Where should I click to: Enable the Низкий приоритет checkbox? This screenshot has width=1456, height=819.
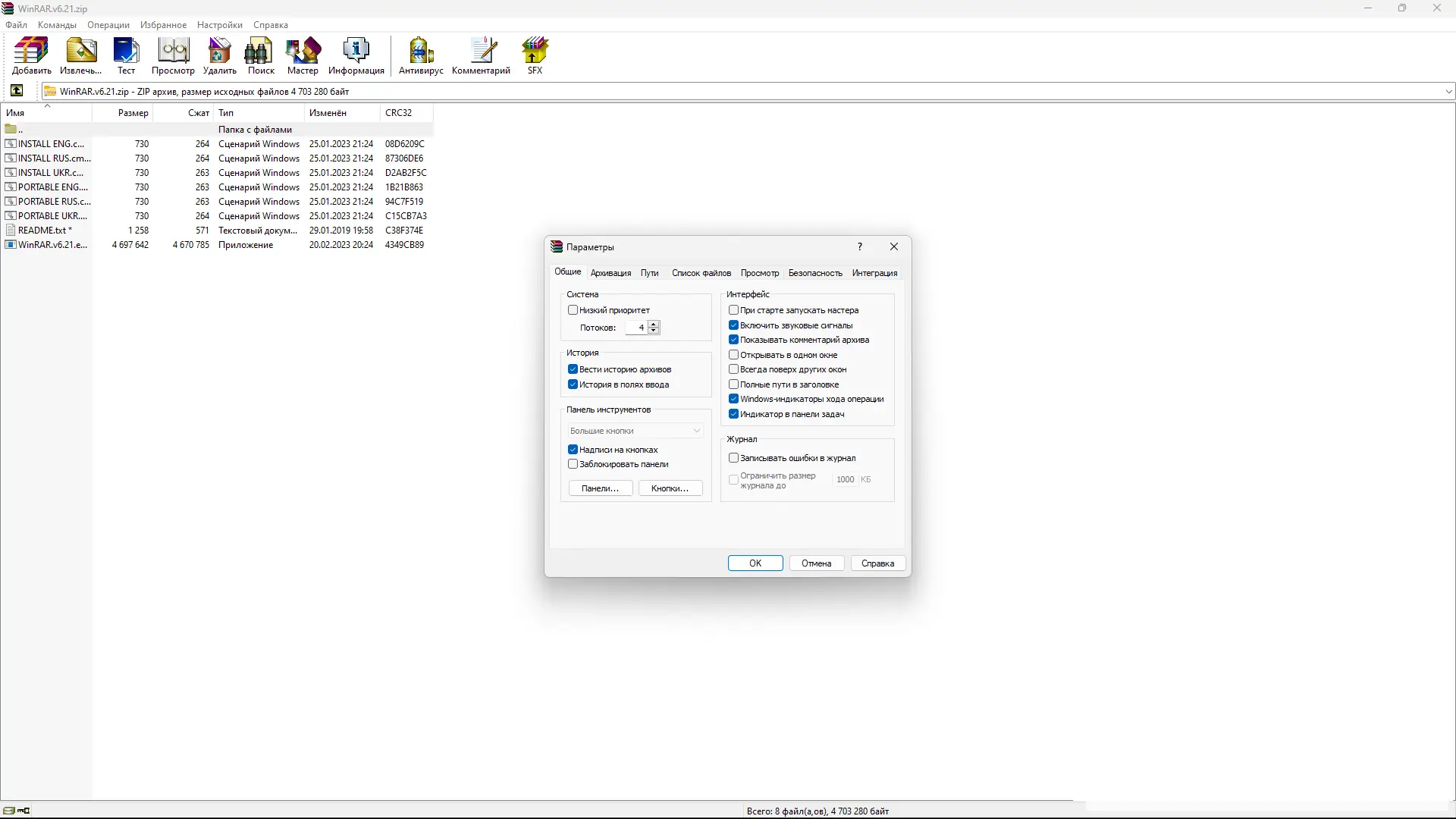tap(573, 310)
